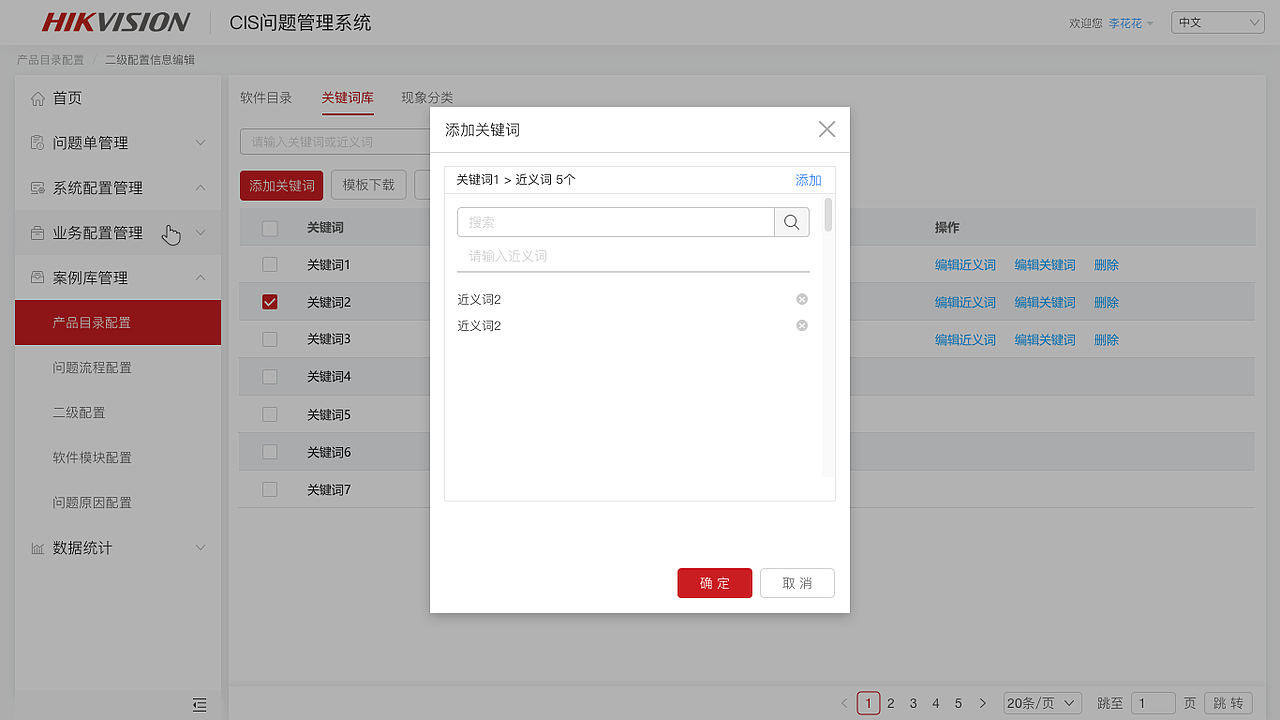This screenshot has width=1280, height=720.
Task: Check the 关键词1 row checkbox
Action: pos(269,264)
